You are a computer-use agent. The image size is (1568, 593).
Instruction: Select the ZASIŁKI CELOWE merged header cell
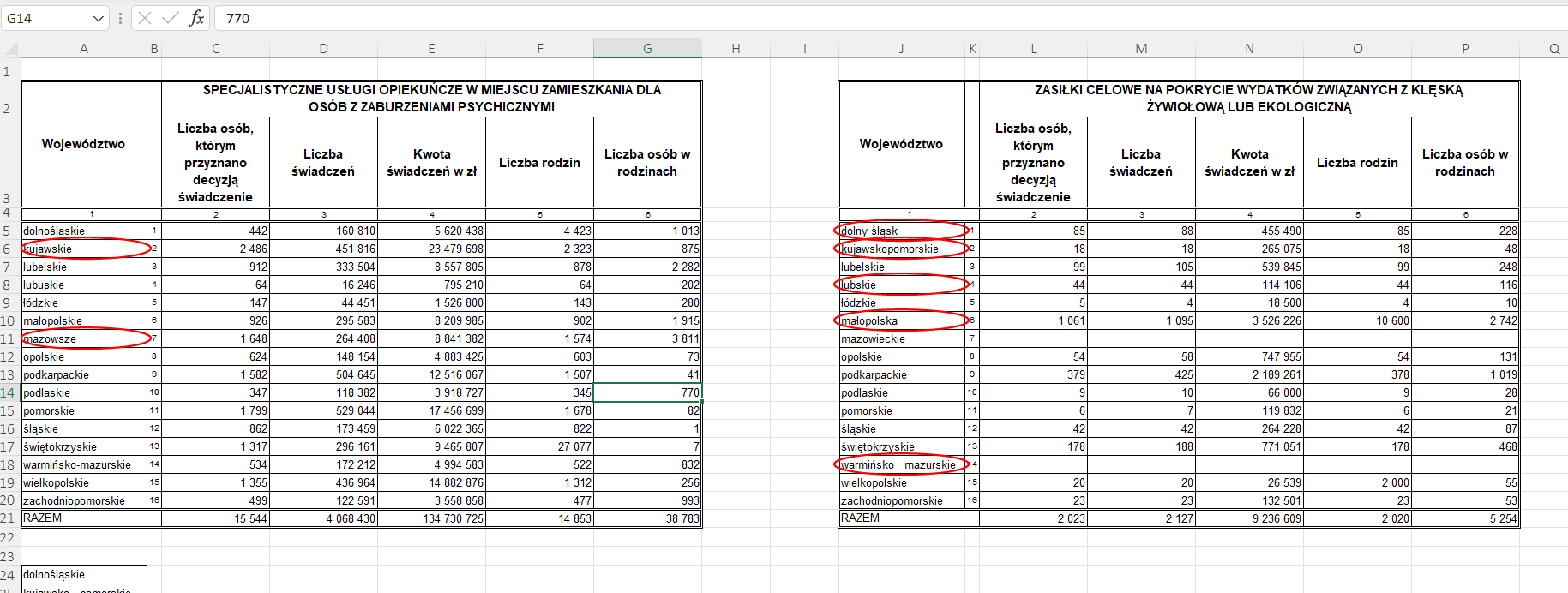click(x=1248, y=99)
